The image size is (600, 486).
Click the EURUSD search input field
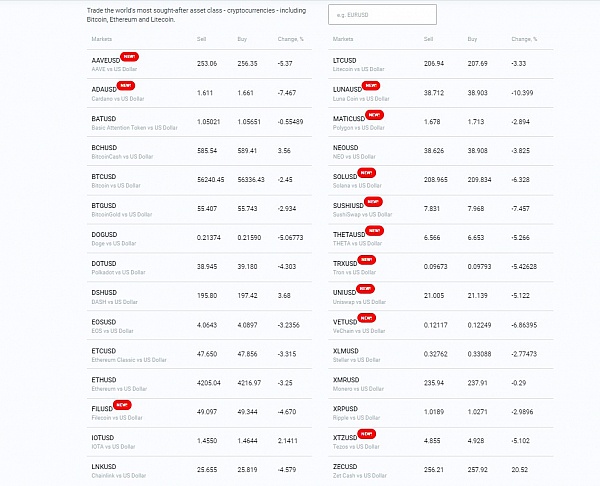[382, 14]
